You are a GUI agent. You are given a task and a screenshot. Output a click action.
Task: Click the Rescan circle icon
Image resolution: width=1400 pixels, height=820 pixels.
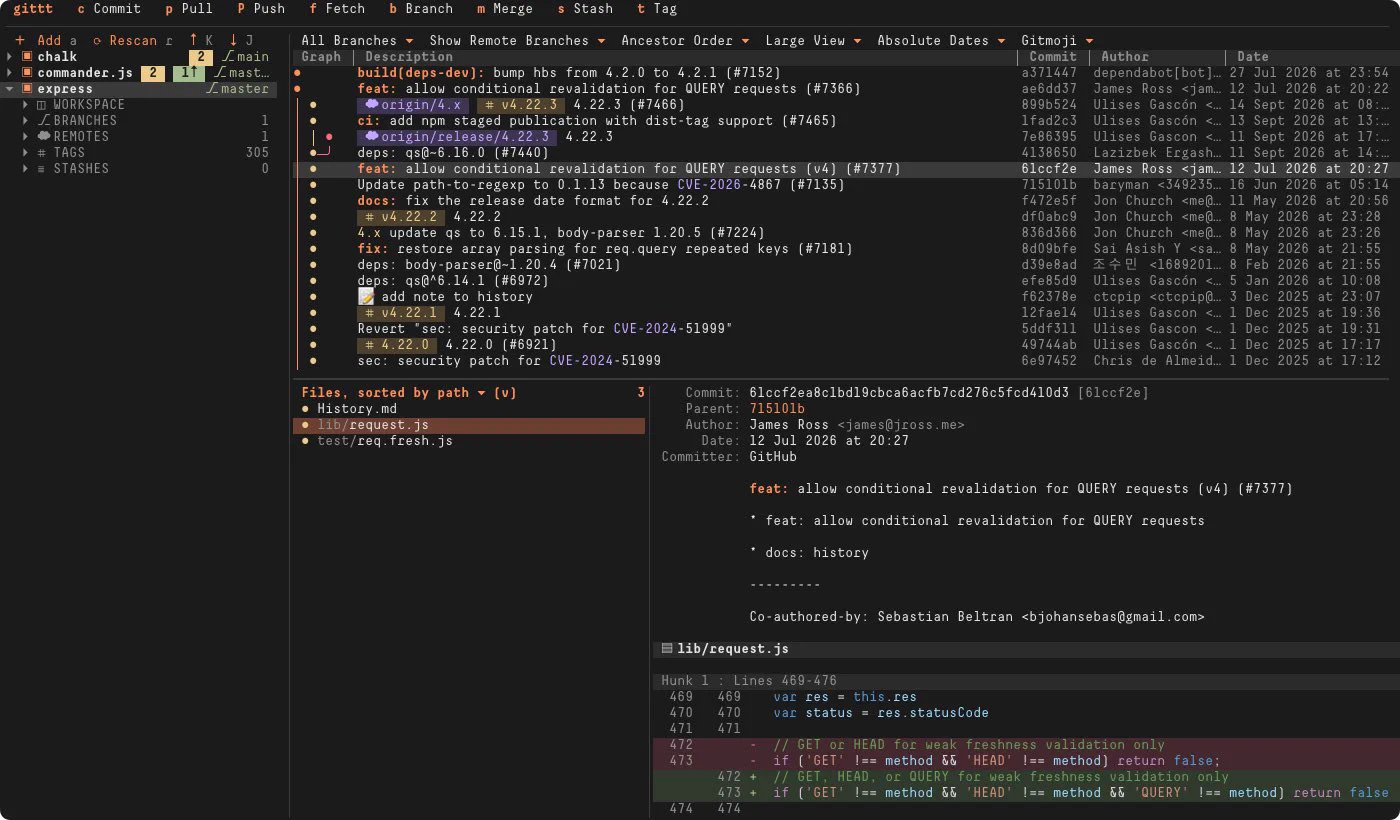pyautogui.click(x=97, y=41)
